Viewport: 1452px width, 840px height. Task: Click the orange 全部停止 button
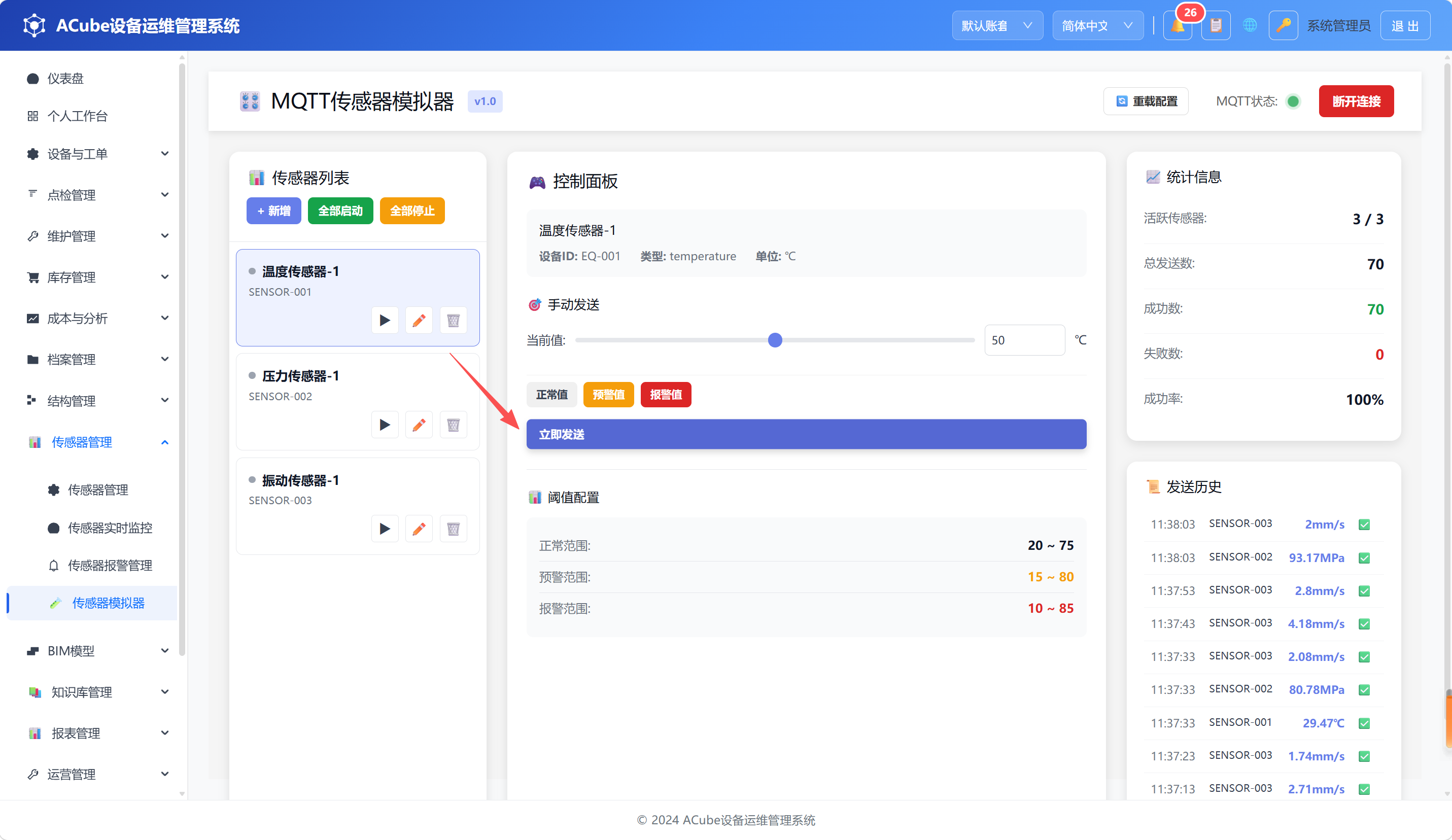click(412, 211)
